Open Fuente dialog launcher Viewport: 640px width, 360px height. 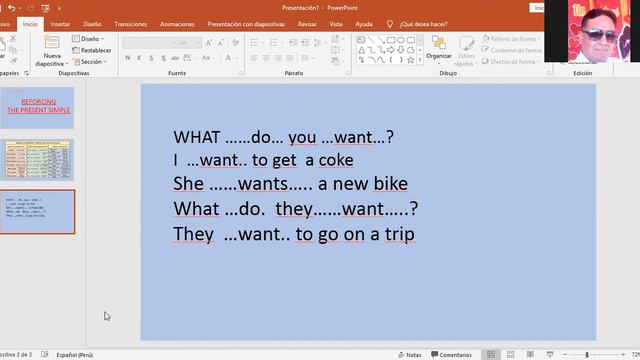click(241, 73)
